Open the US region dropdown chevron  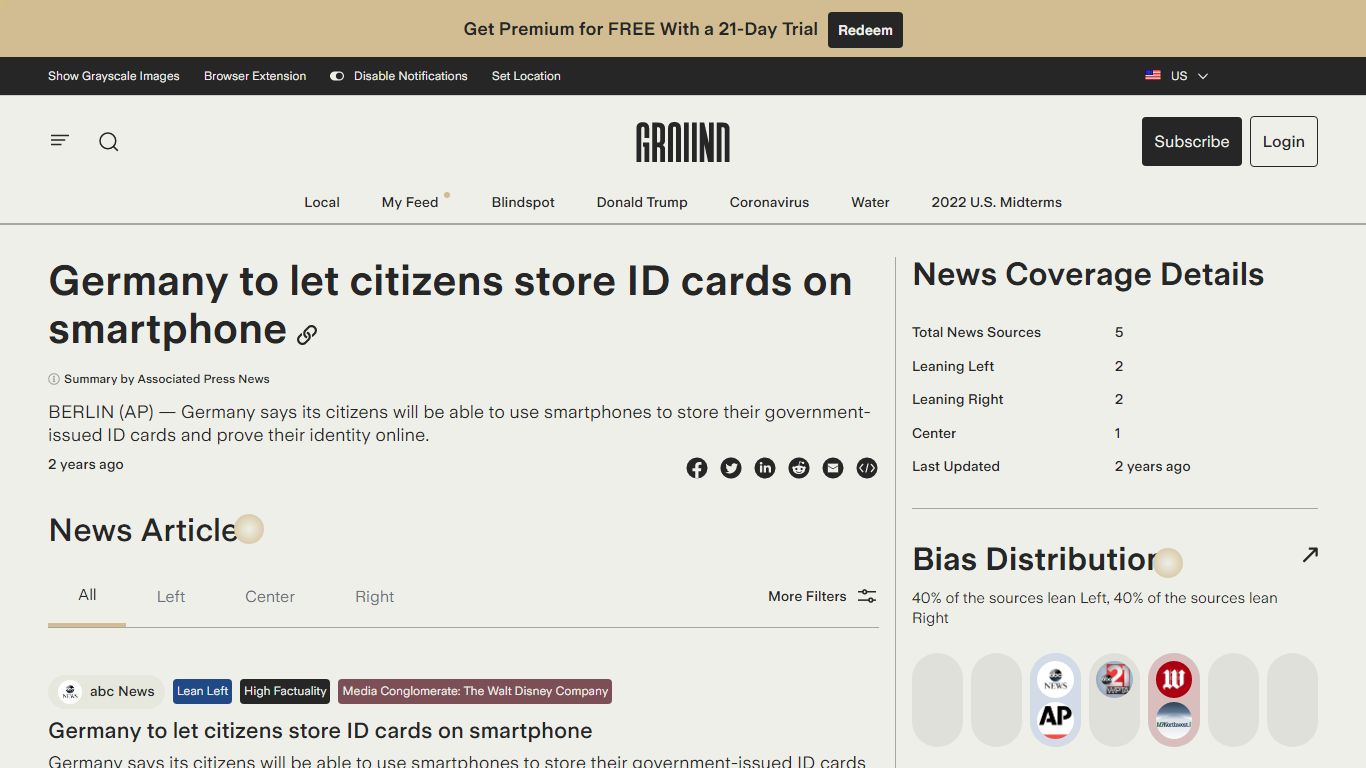tap(1203, 76)
